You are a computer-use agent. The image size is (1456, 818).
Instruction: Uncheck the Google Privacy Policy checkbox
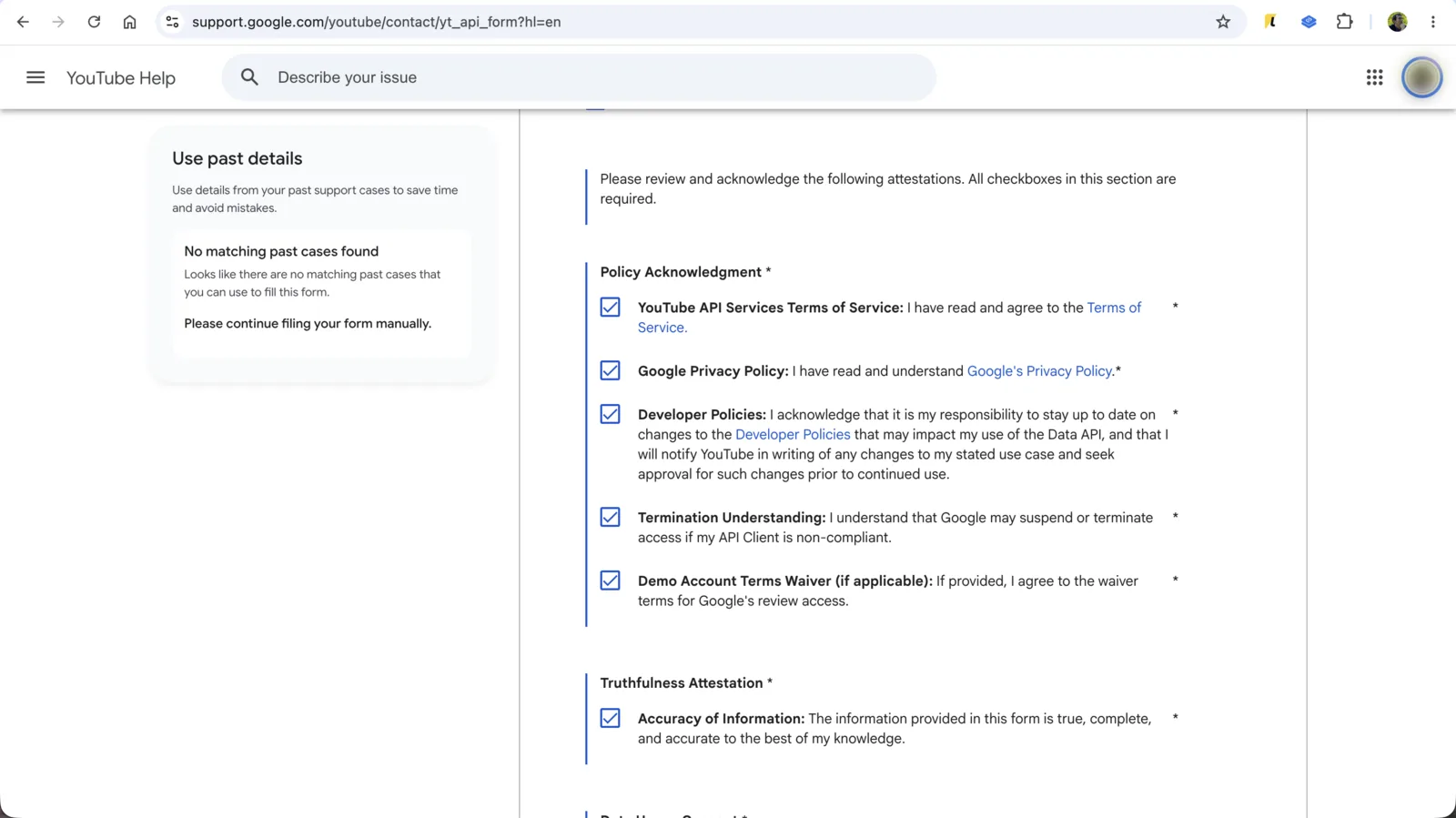610,370
